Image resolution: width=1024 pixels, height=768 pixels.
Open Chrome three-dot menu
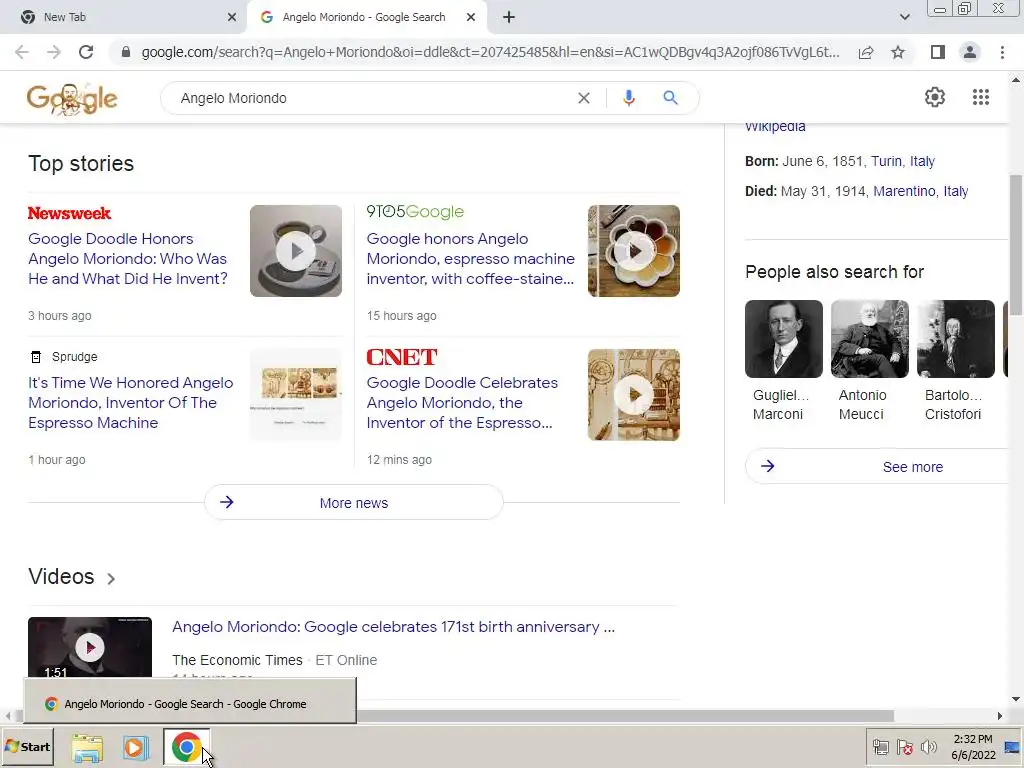pyautogui.click(x=1002, y=52)
